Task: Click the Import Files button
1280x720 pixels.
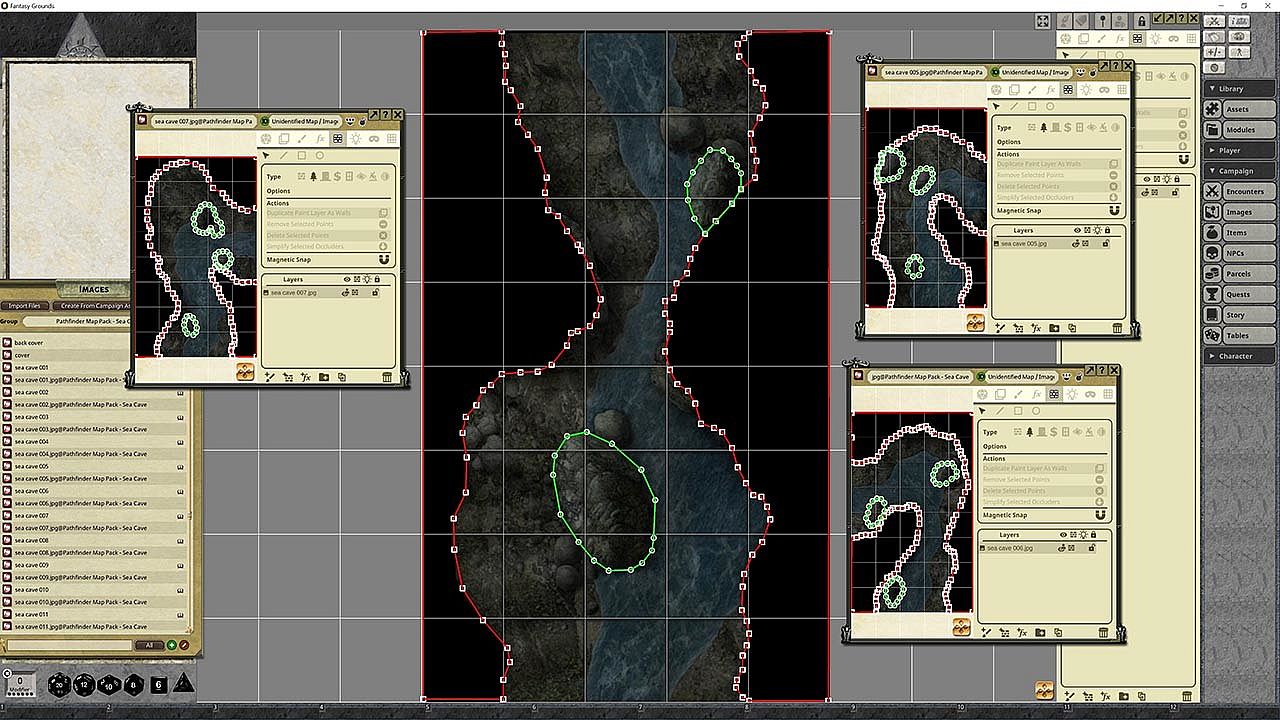Action: 24,306
